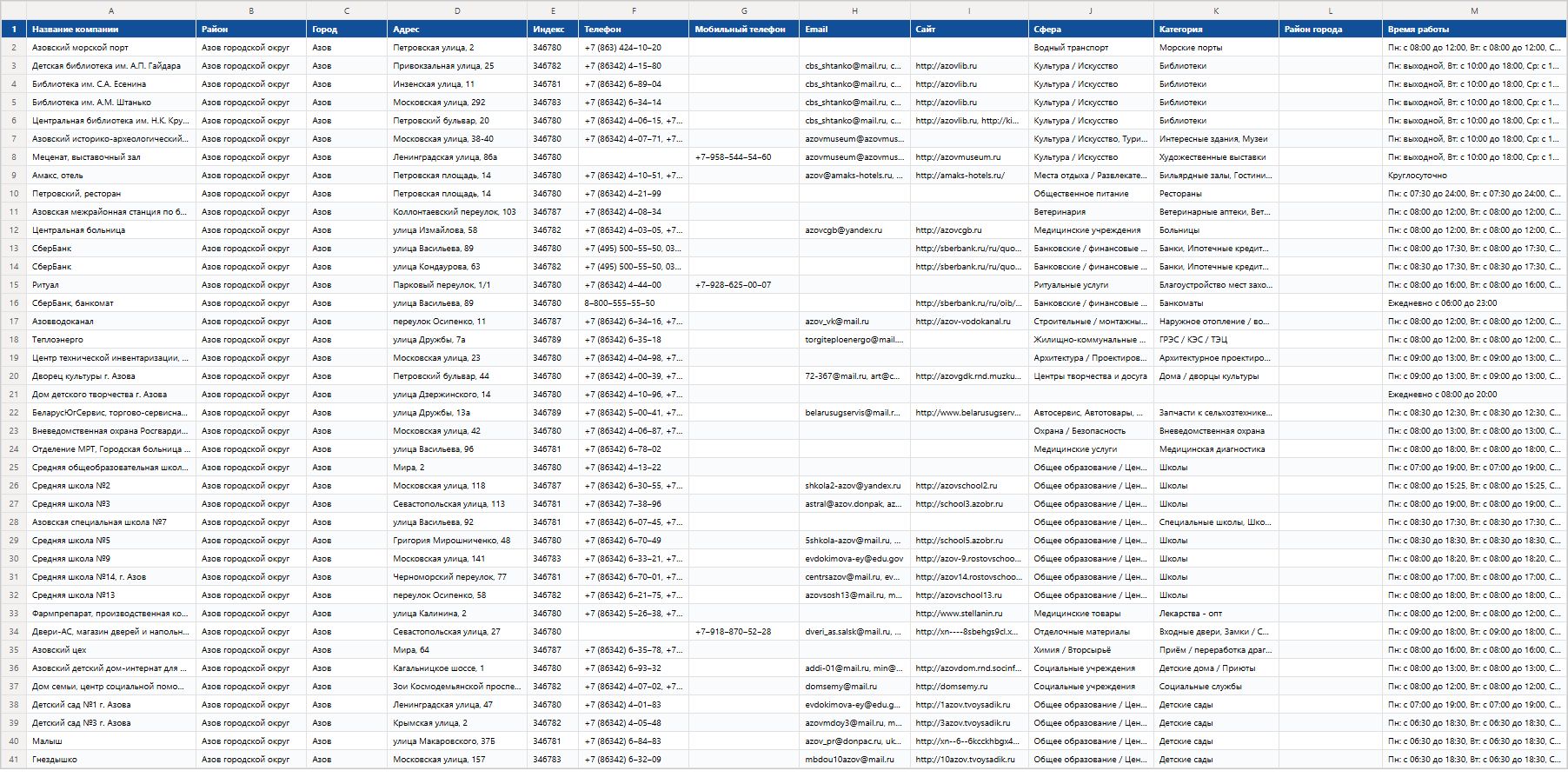The image size is (1568, 784).
Task: Click the 'Город' header cell
Action: 347,30
